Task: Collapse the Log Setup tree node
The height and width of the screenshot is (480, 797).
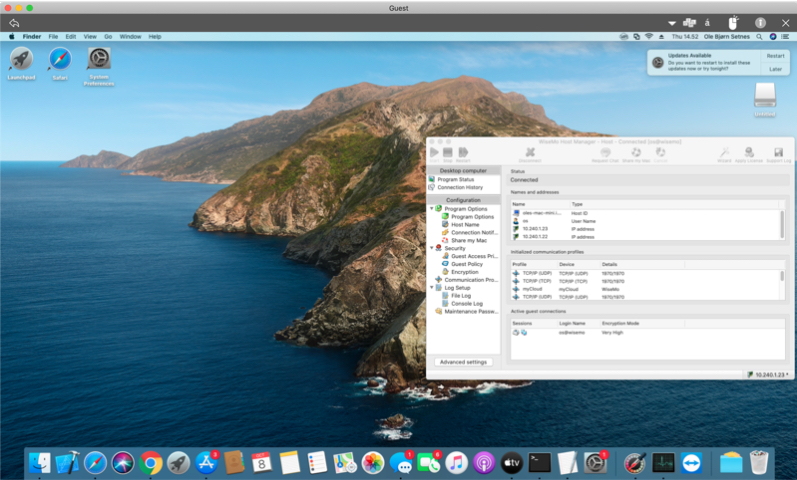Action: pos(432,288)
